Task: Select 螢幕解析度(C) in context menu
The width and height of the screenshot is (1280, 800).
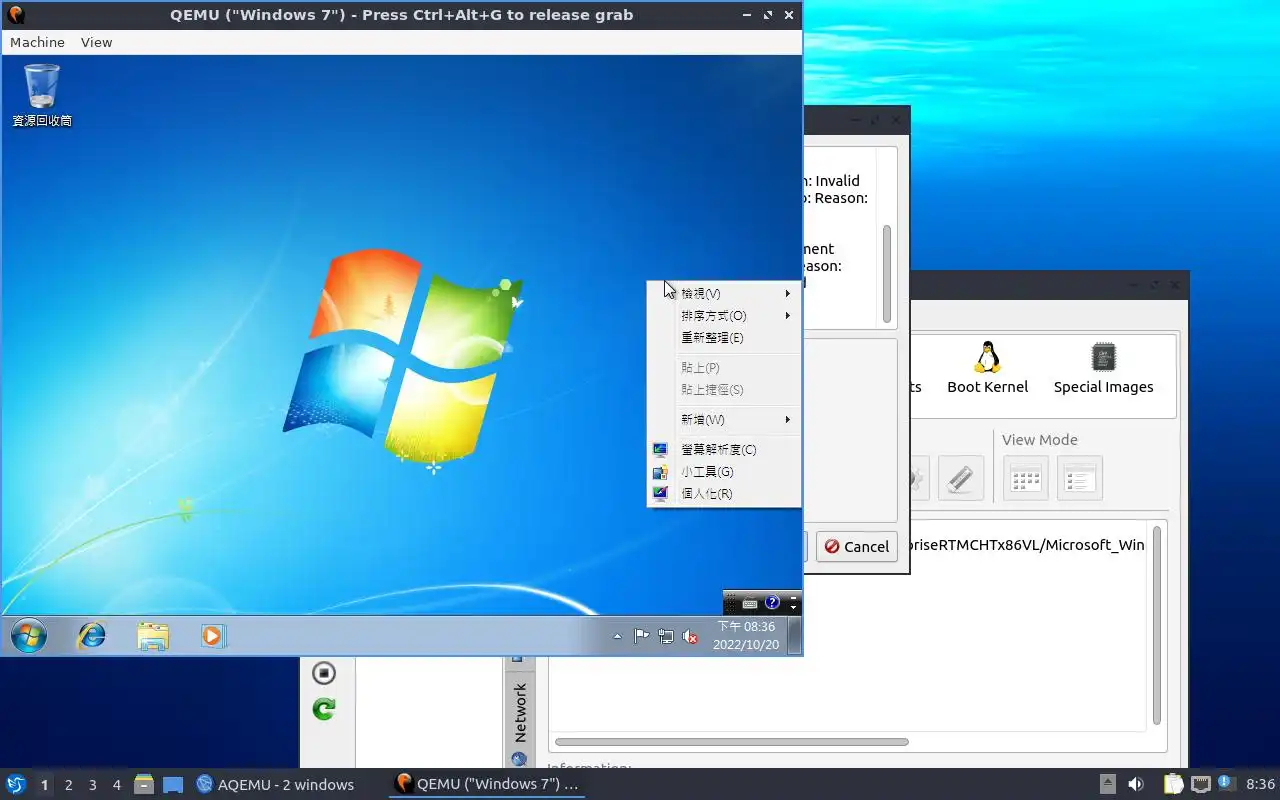Action: (724, 450)
